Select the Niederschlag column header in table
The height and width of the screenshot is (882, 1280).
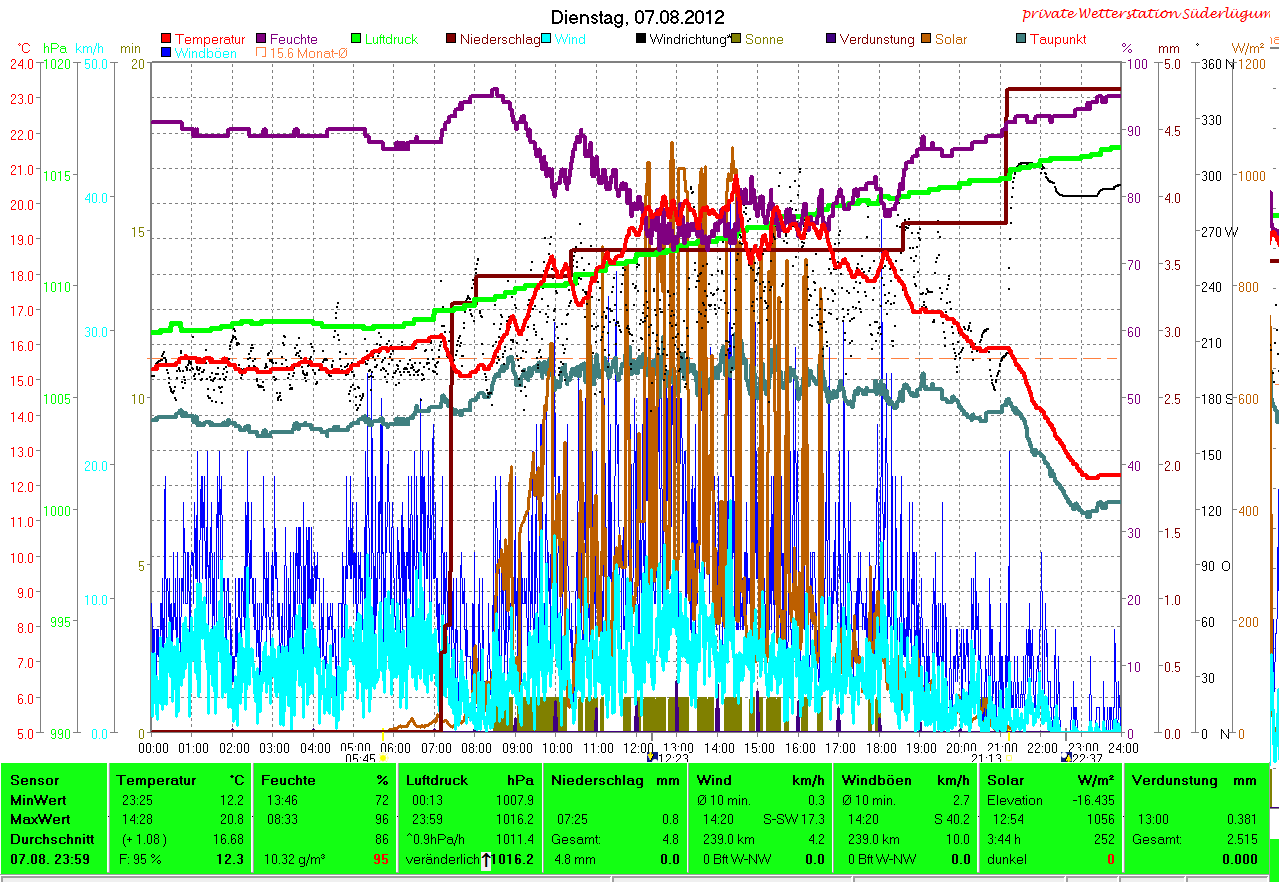coord(594,780)
